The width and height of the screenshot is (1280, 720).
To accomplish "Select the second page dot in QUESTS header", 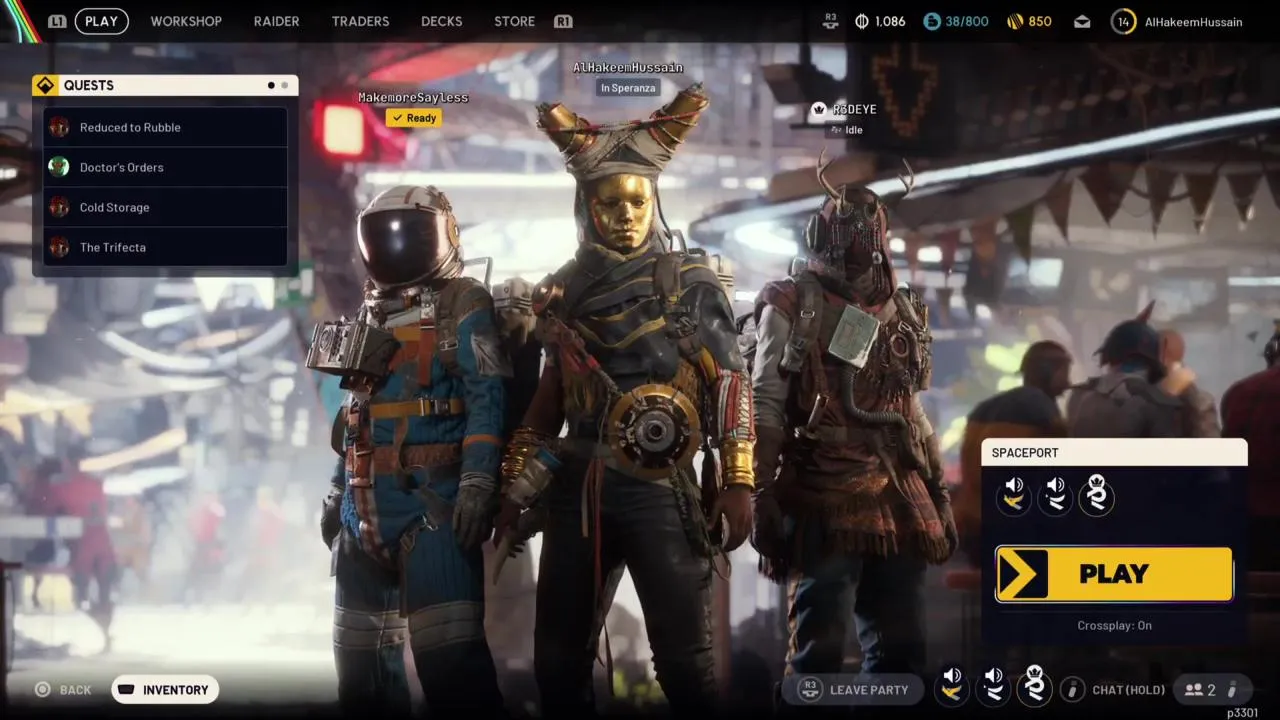I will point(284,85).
